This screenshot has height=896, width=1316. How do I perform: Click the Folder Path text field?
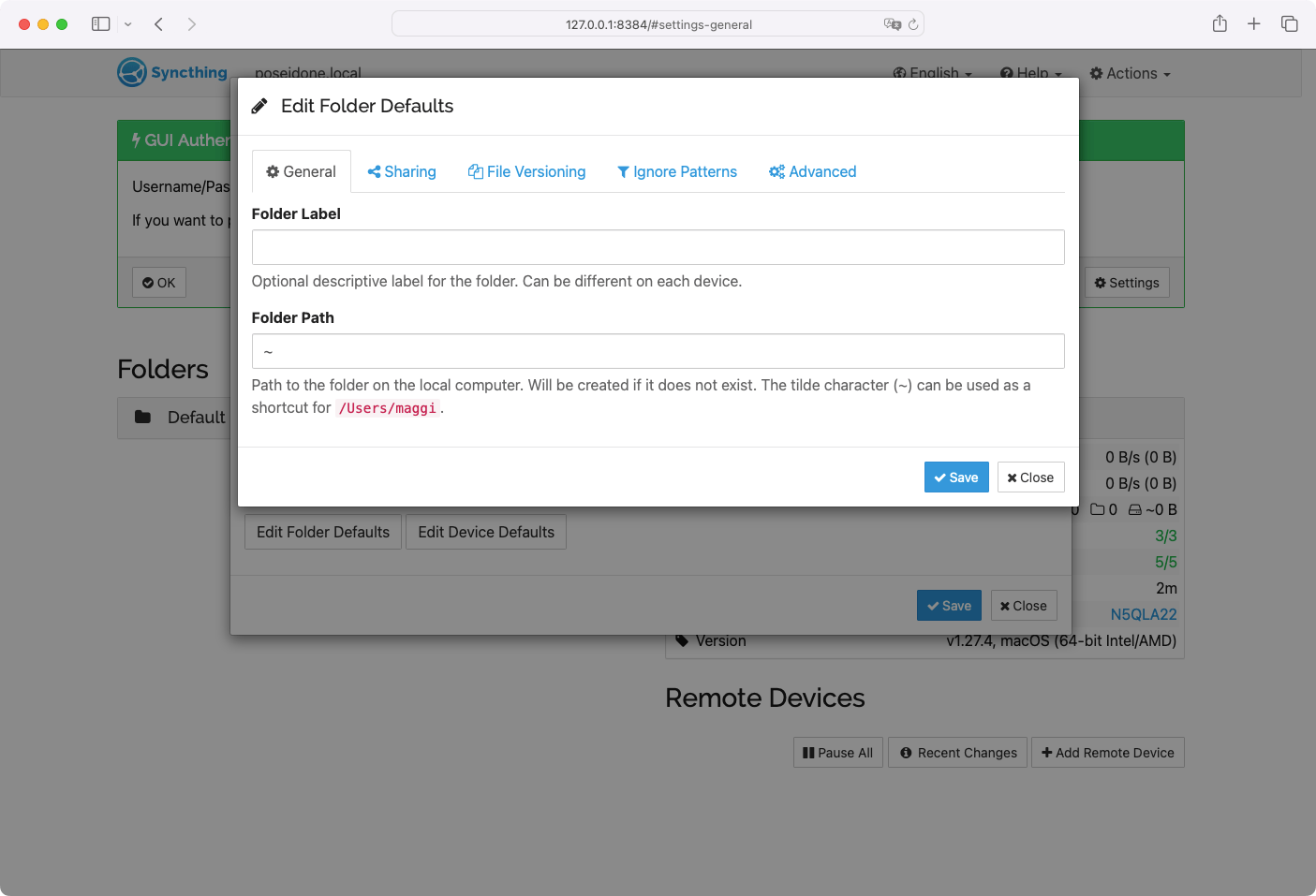[658, 351]
